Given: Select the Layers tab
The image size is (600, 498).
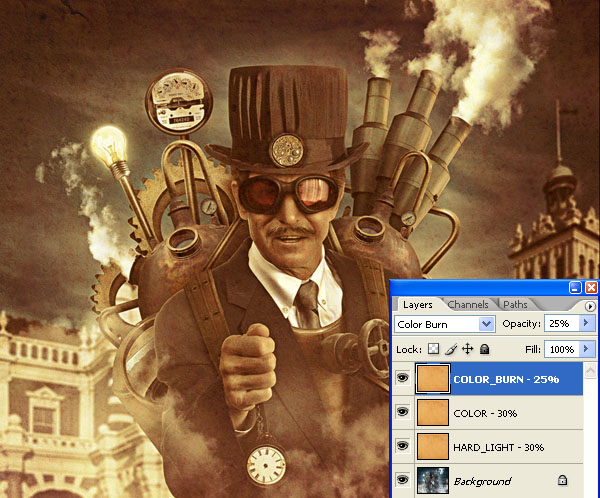Looking at the screenshot, I should click(x=417, y=305).
